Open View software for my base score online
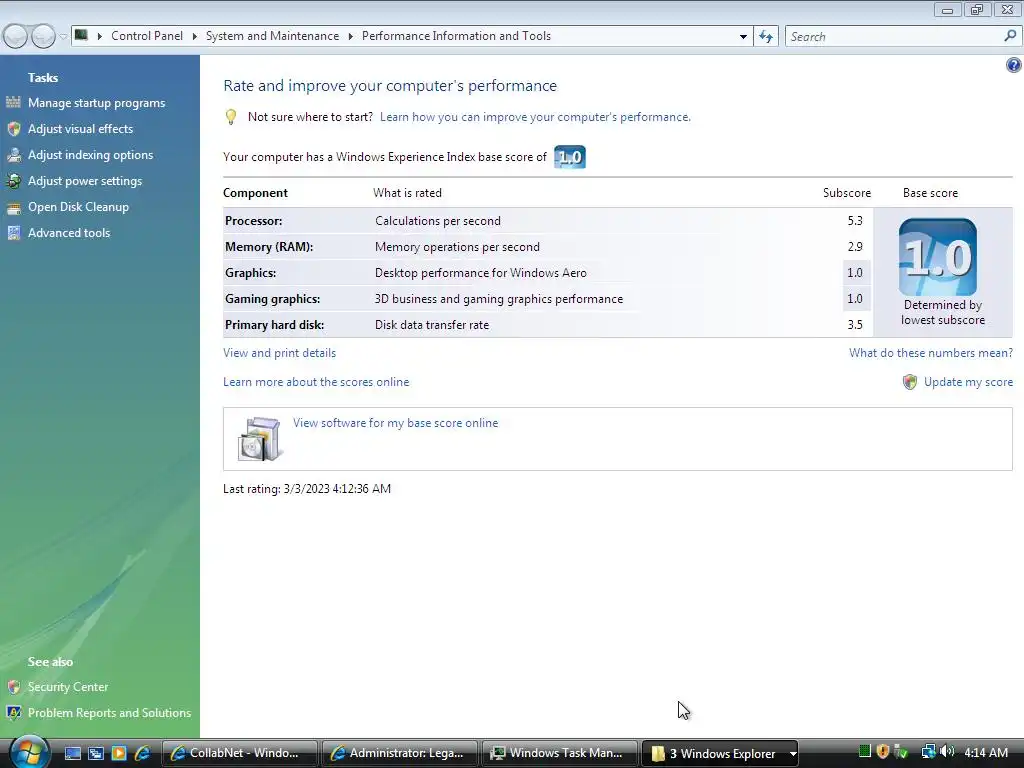The height and width of the screenshot is (768, 1024). click(x=395, y=423)
